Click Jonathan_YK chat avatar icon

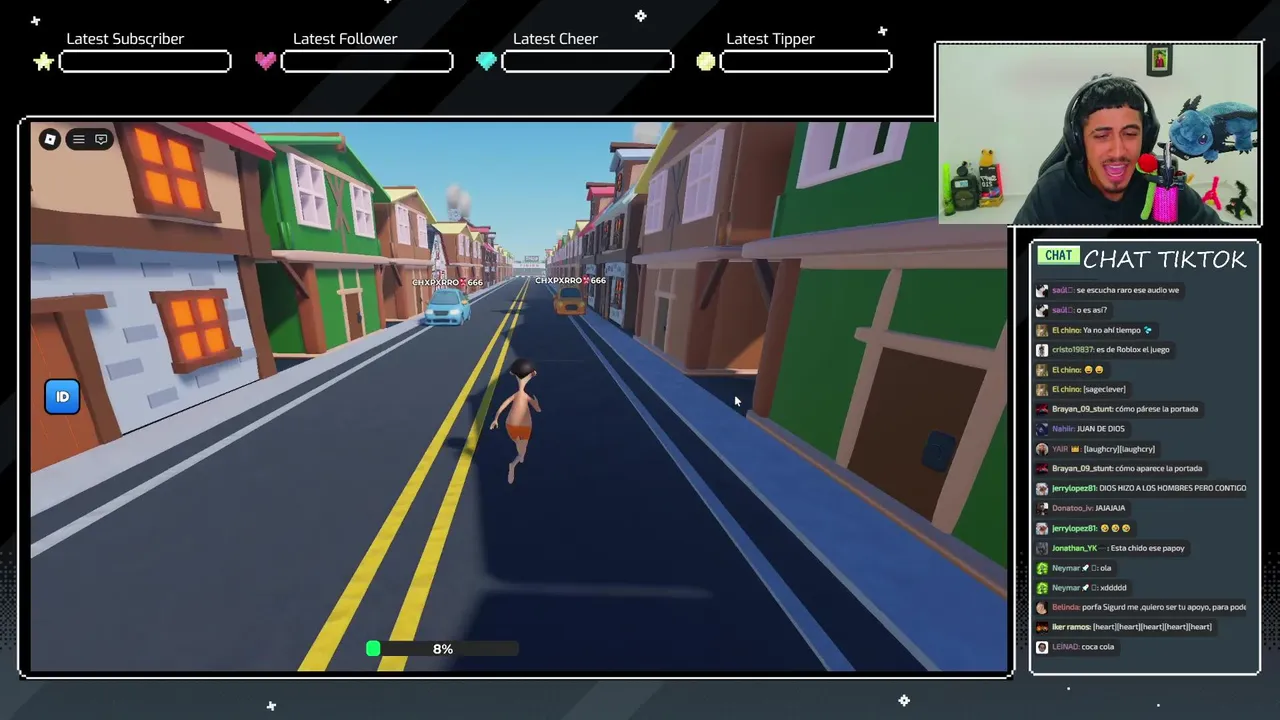pos(1042,548)
